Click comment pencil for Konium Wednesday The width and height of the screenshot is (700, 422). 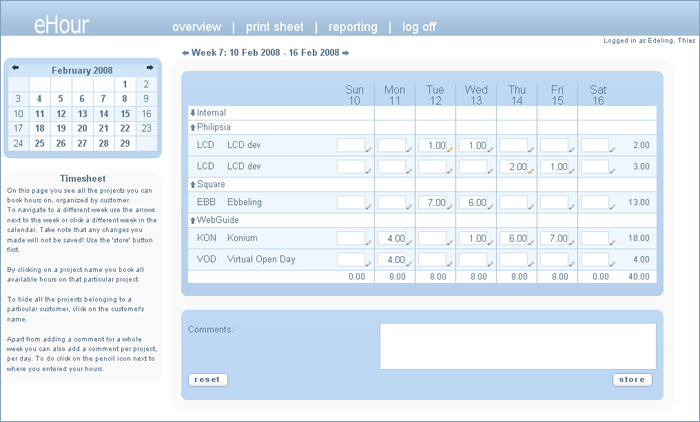click(490, 242)
